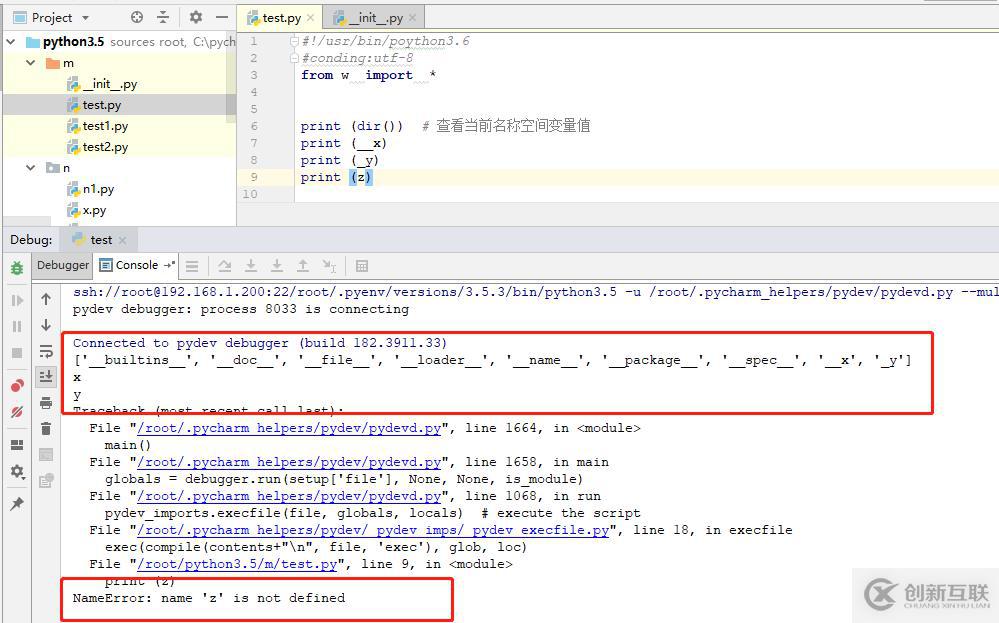Open Evaluate Expression calculator icon
This screenshot has width=999, height=623.
(x=362, y=266)
